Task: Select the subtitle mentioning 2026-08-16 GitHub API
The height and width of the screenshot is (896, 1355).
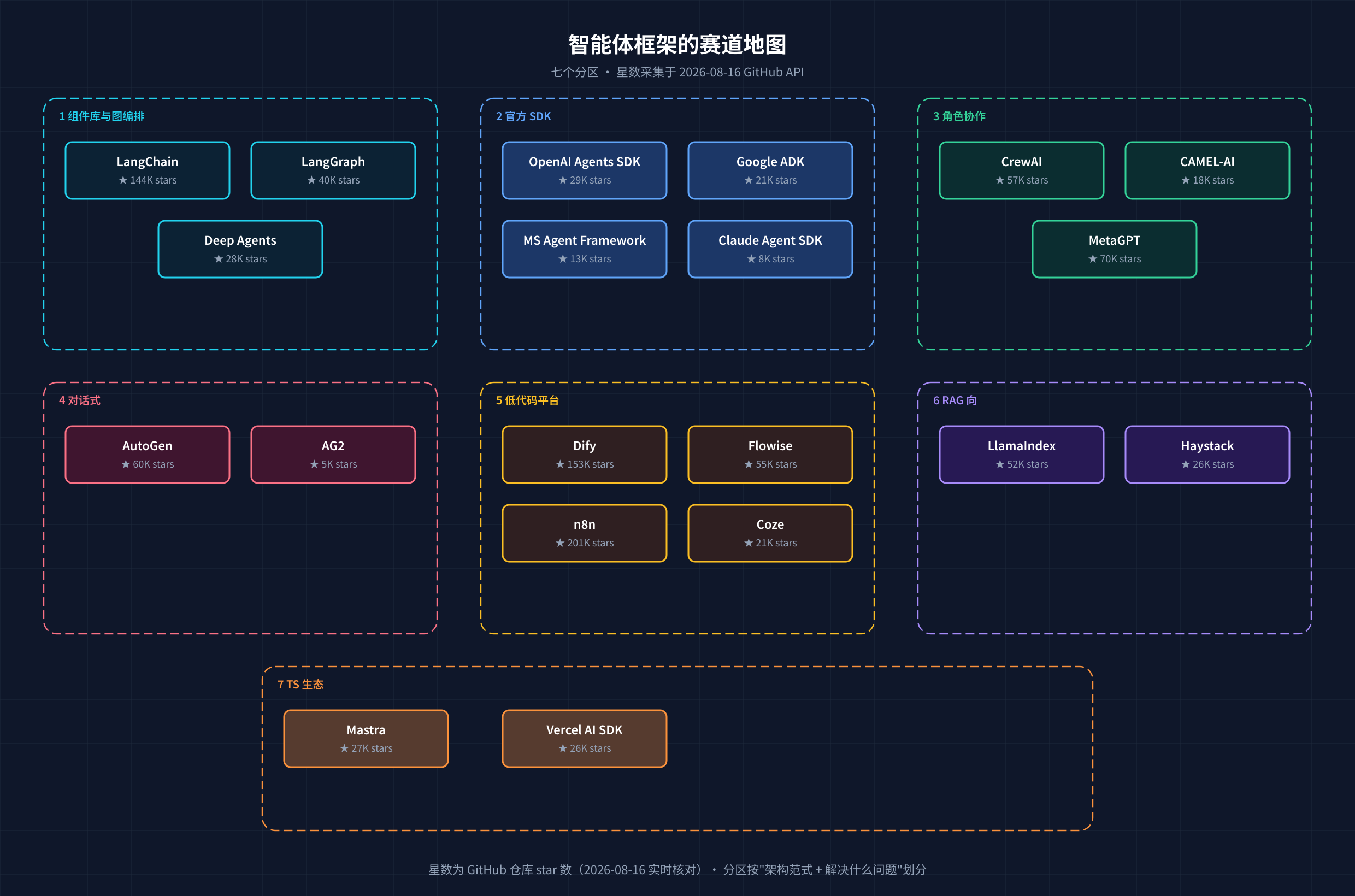Action: [x=677, y=72]
